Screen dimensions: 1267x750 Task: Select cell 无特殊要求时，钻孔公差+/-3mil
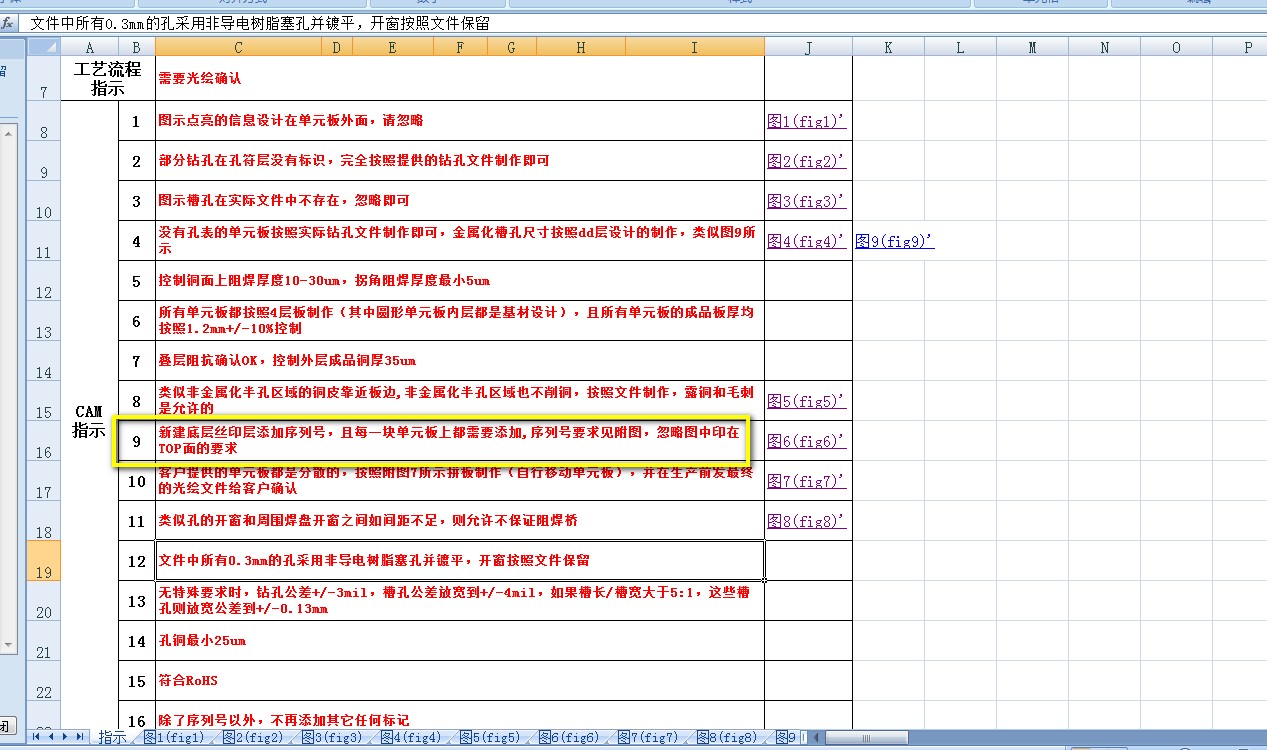tap(460, 601)
